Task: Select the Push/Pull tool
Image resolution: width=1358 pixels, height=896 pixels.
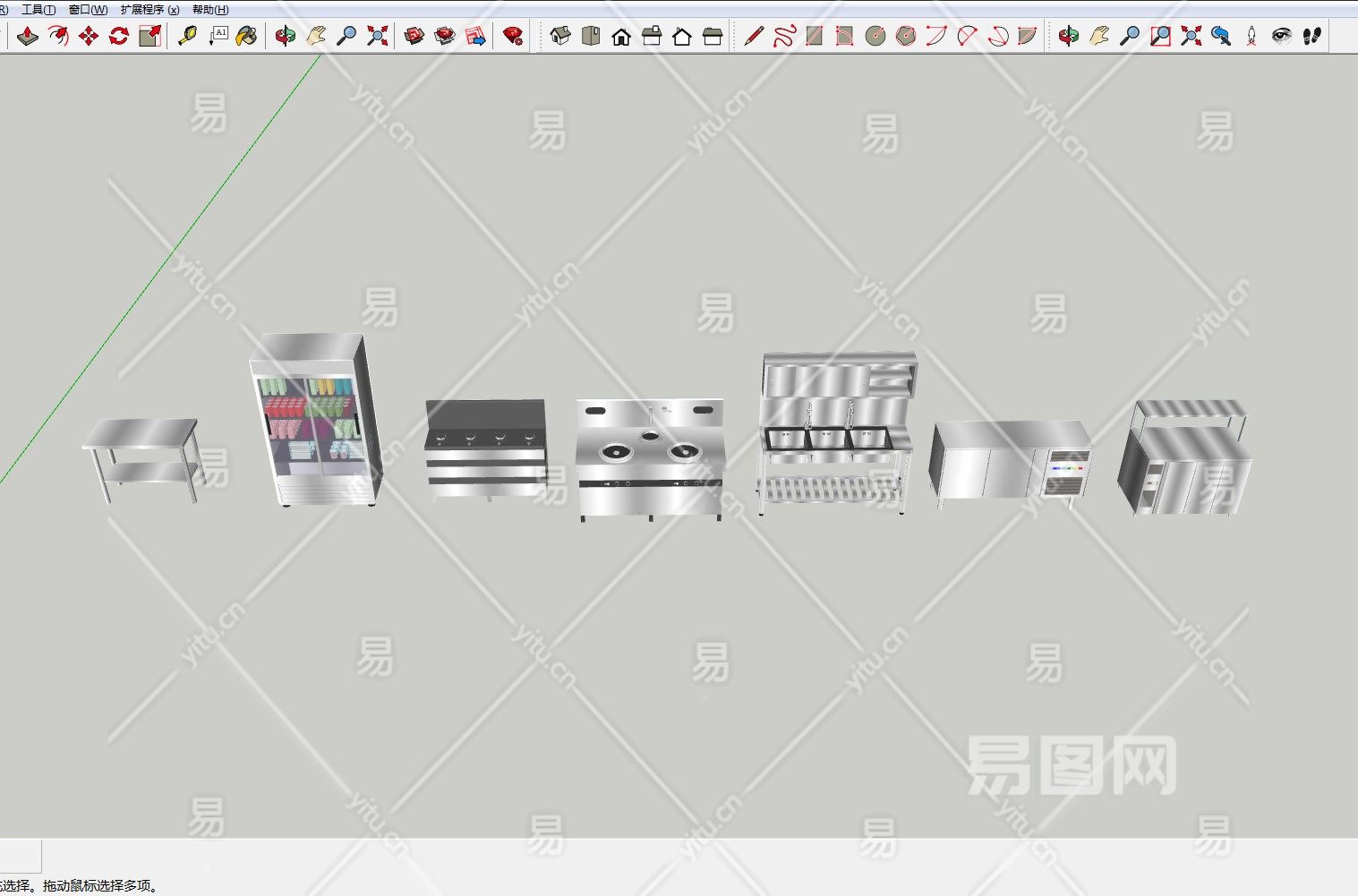Action: coord(28,36)
